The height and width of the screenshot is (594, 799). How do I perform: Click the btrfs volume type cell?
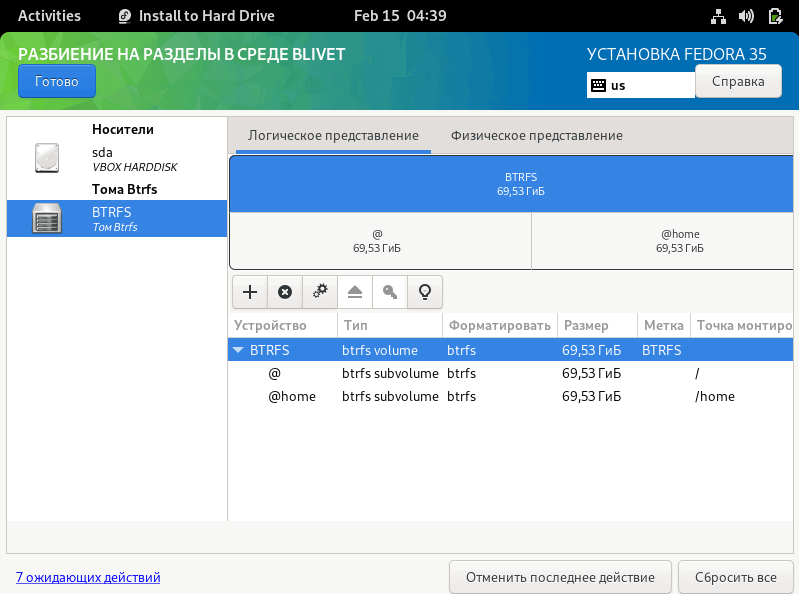(x=380, y=350)
